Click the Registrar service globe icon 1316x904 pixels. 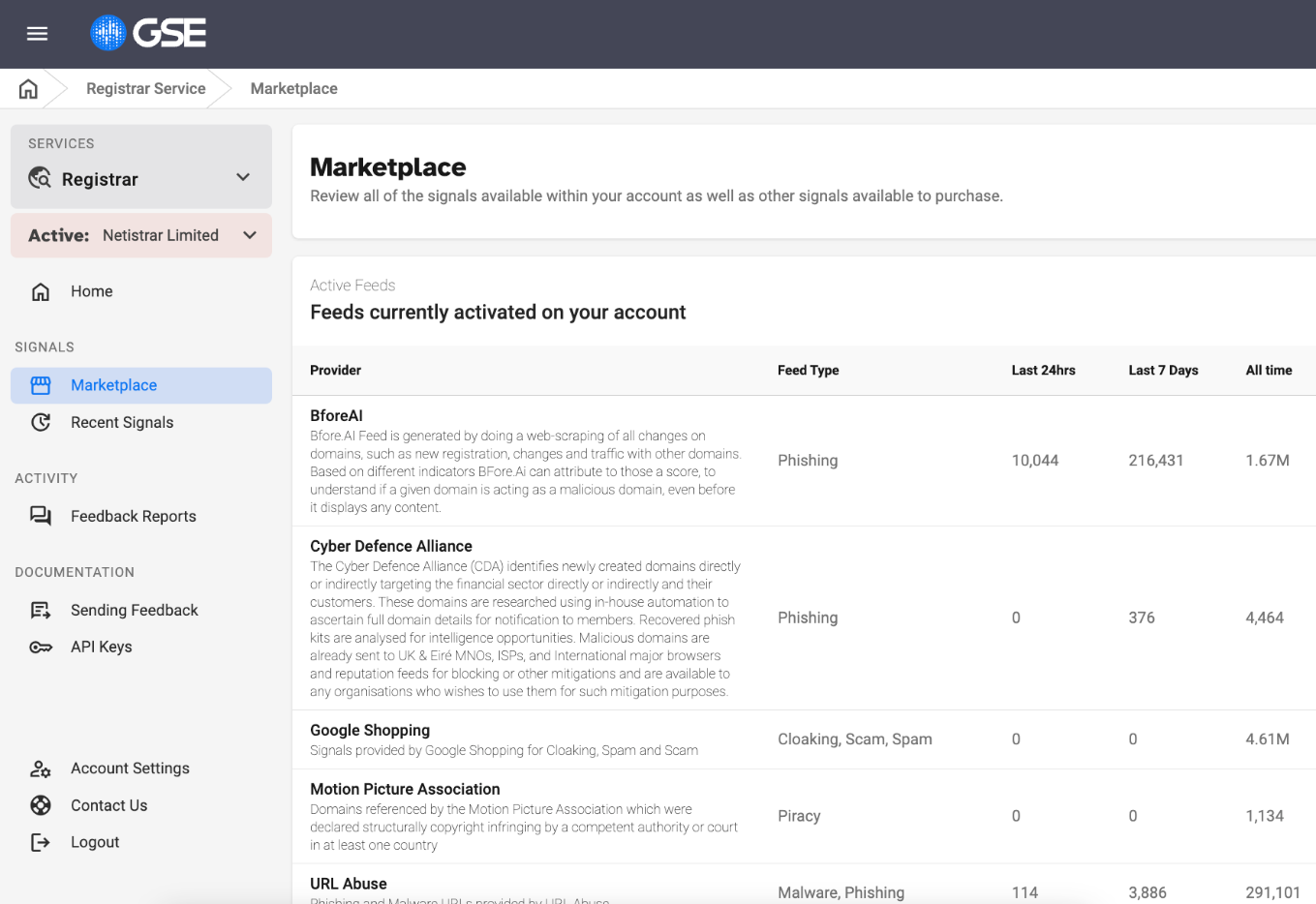[x=40, y=178]
